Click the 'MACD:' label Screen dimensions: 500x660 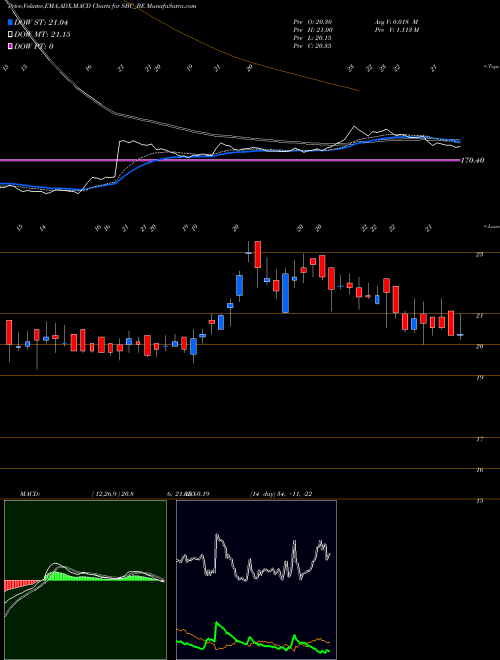(30, 494)
